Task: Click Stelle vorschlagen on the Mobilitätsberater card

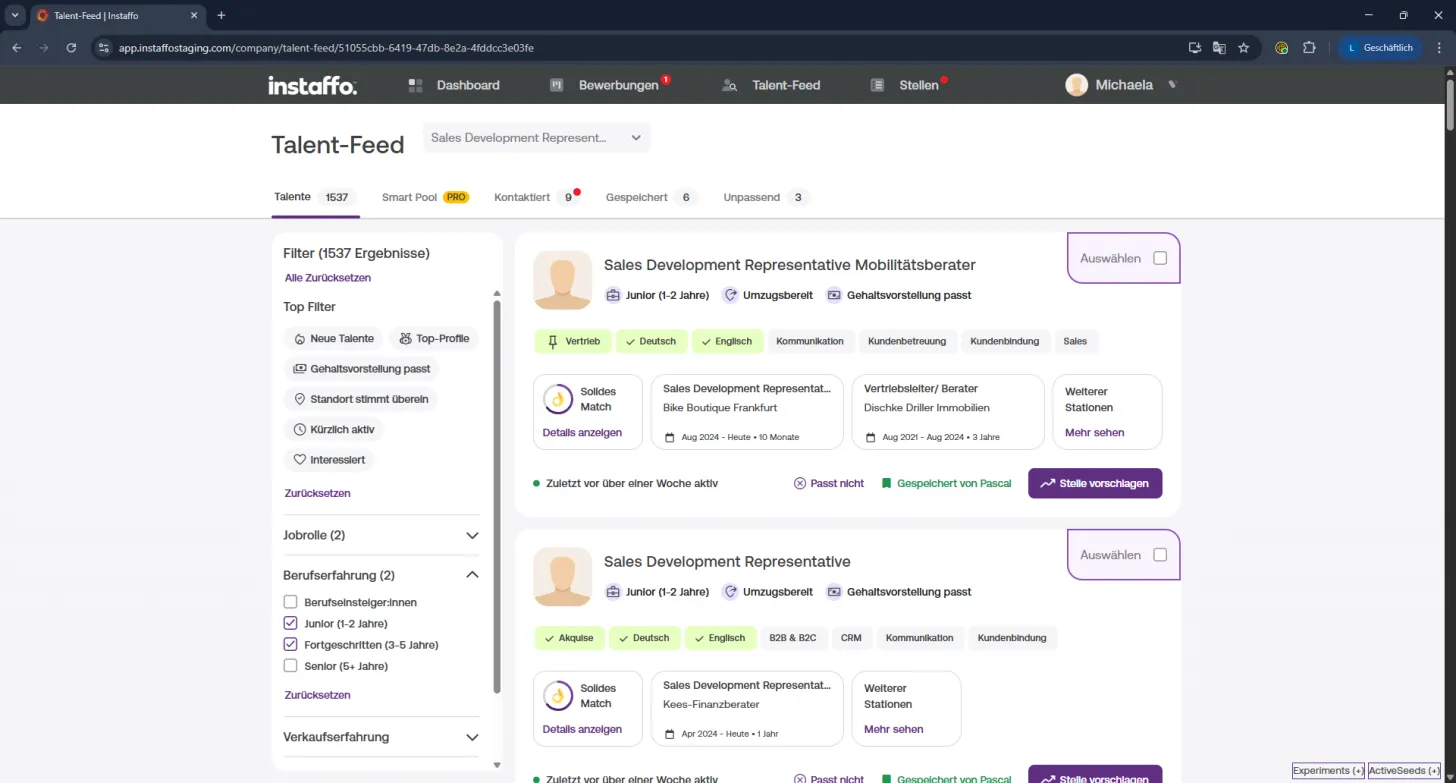Action: pyautogui.click(x=1095, y=483)
